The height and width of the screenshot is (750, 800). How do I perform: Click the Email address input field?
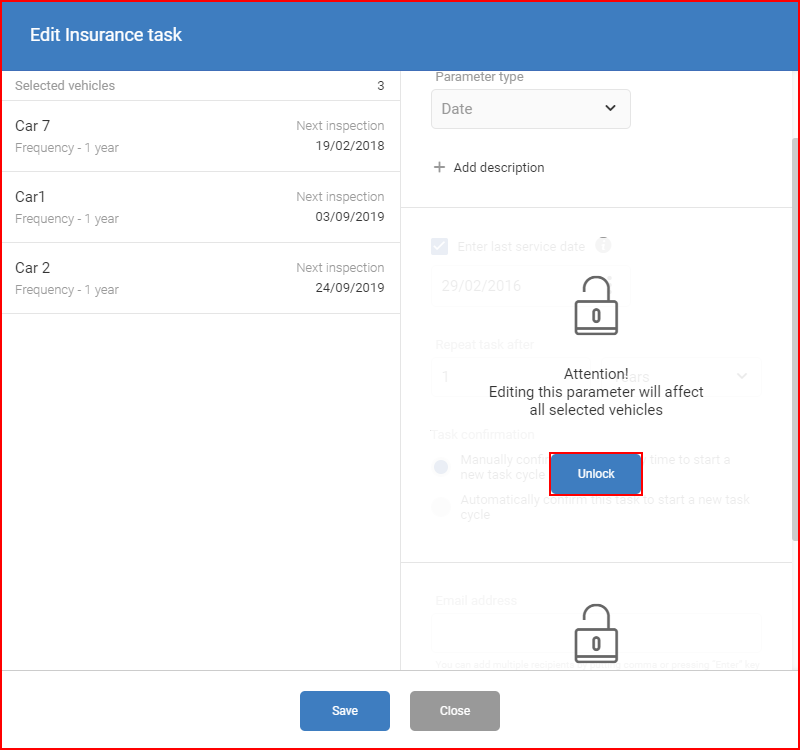(x=596, y=633)
